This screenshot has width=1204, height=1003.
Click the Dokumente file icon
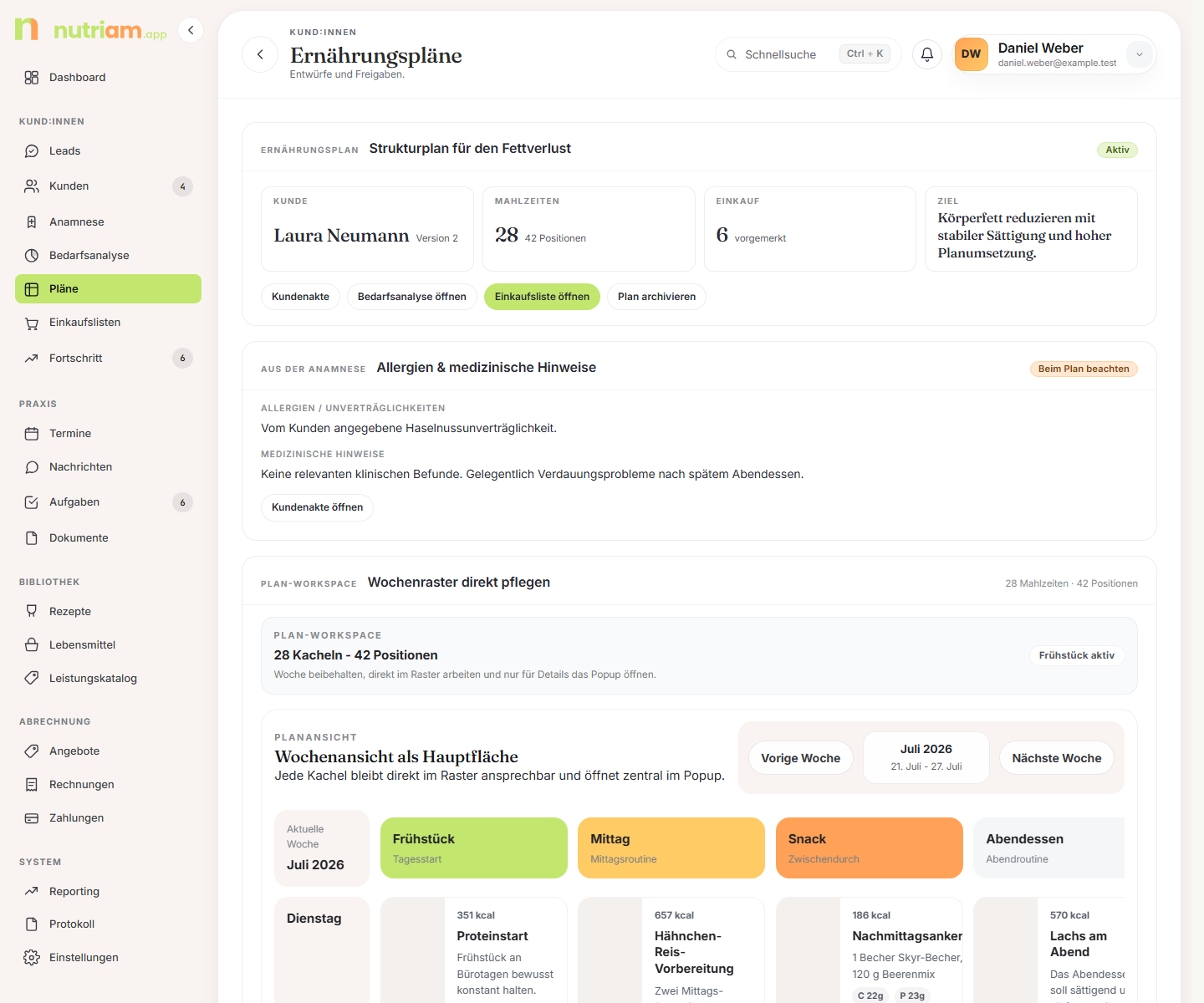pyautogui.click(x=32, y=538)
